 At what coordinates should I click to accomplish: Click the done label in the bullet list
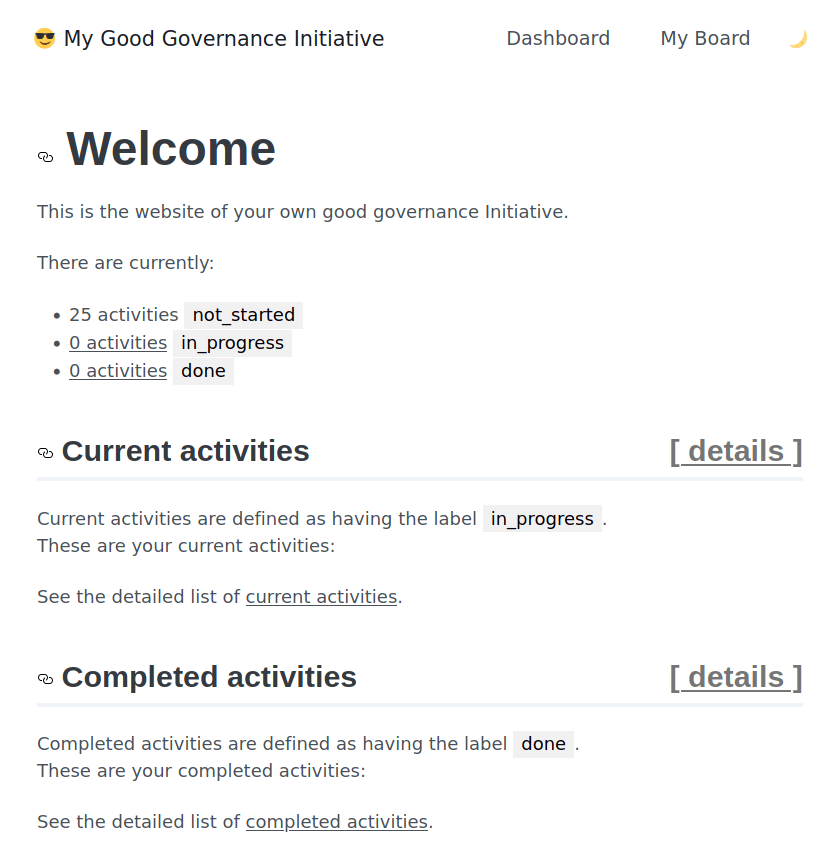coord(202,370)
